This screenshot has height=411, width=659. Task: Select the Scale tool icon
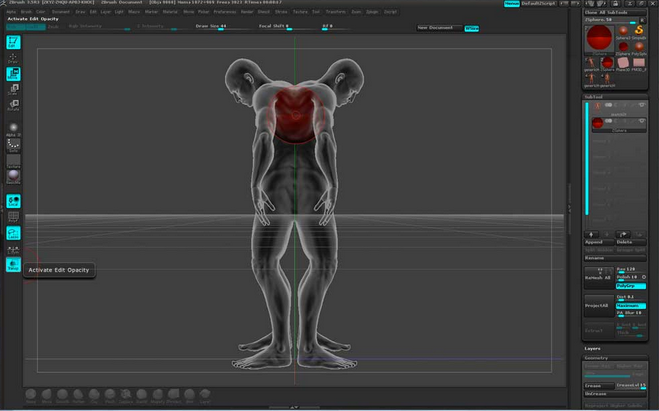click(14, 88)
